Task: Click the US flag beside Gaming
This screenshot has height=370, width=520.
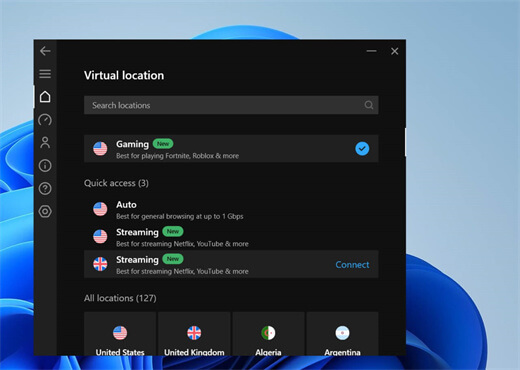Action: point(100,149)
